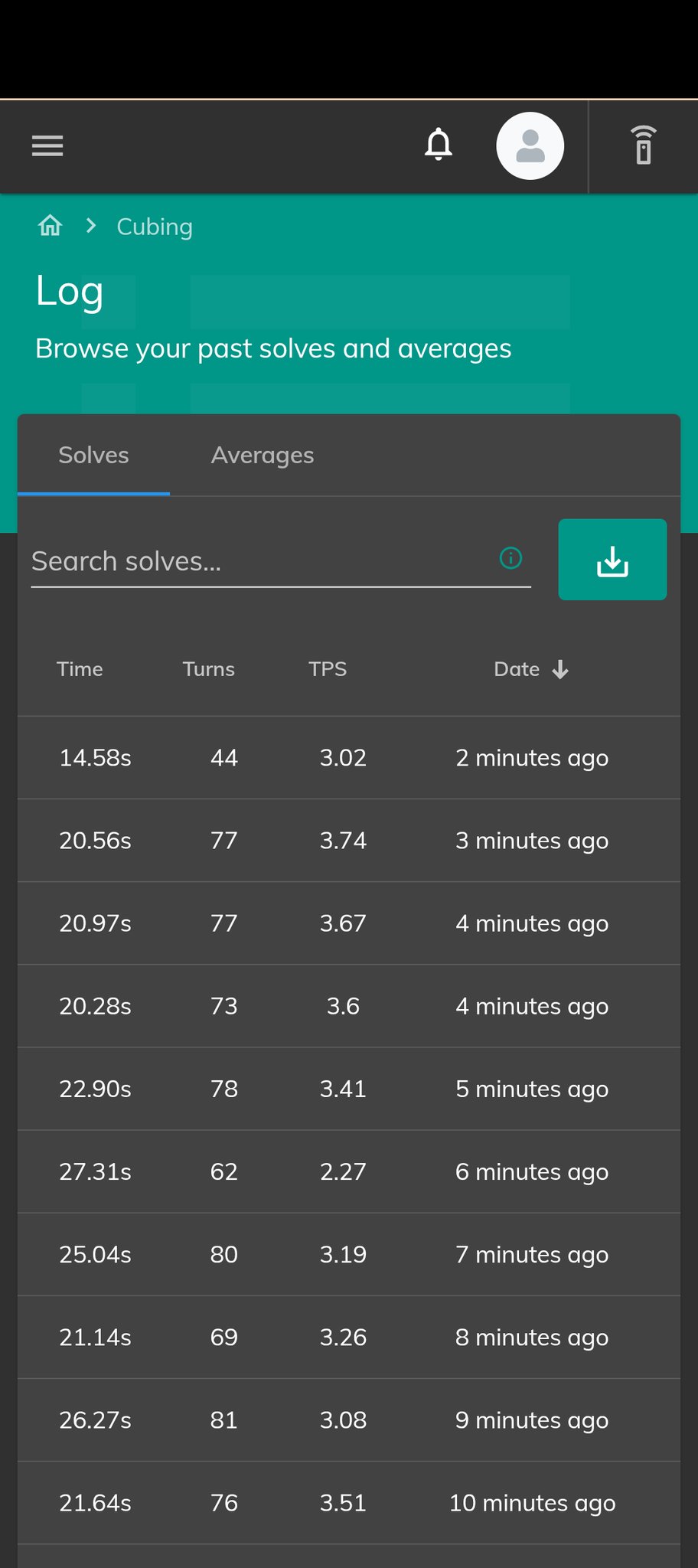Sort the table by Turns column
The height and width of the screenshot is (1568, 698).
(x=208, y=669)
